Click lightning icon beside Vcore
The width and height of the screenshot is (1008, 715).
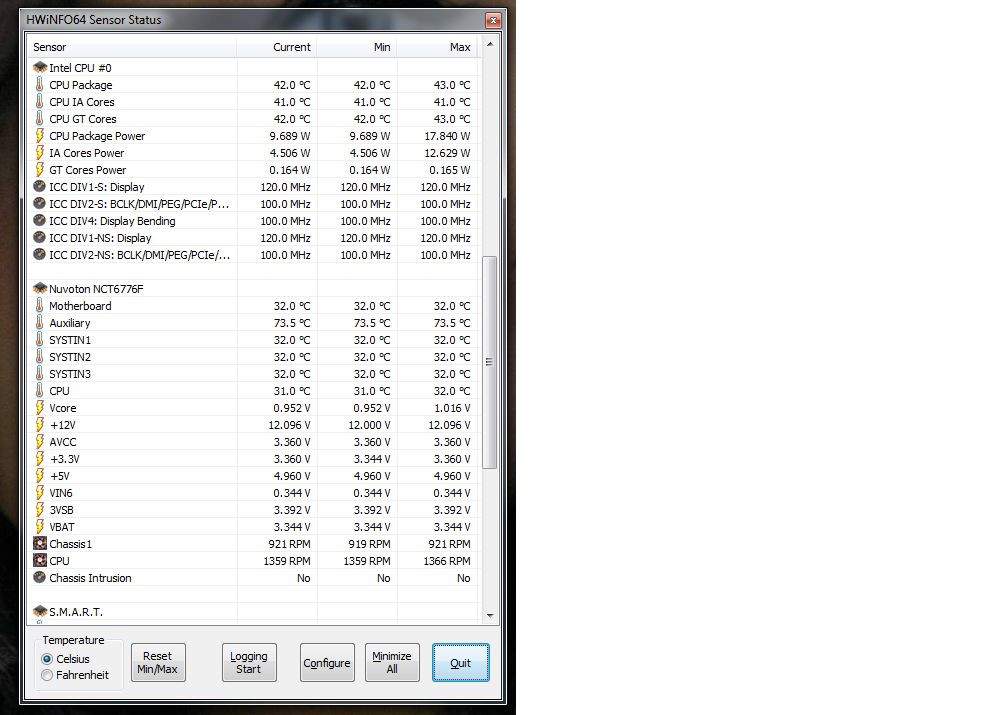pos(39,408)
